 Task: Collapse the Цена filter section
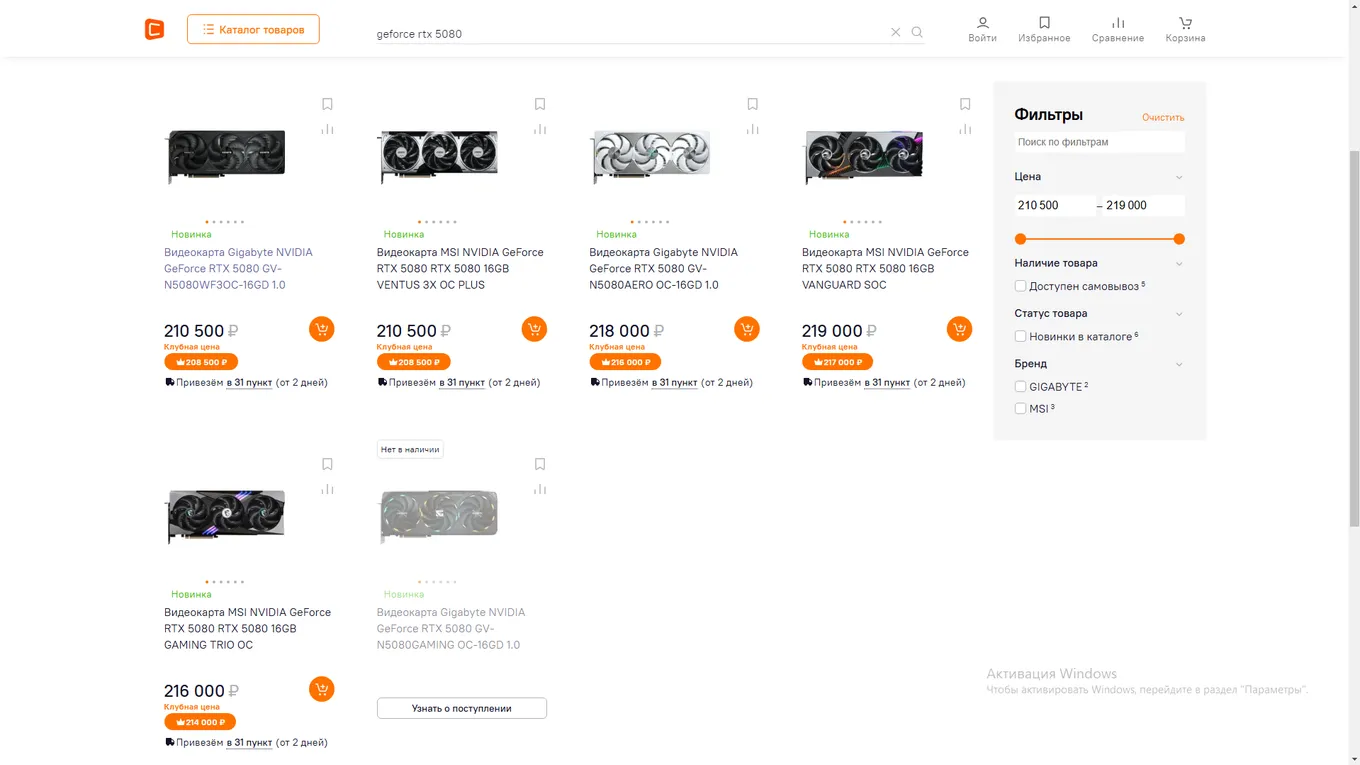[1179, 177]
